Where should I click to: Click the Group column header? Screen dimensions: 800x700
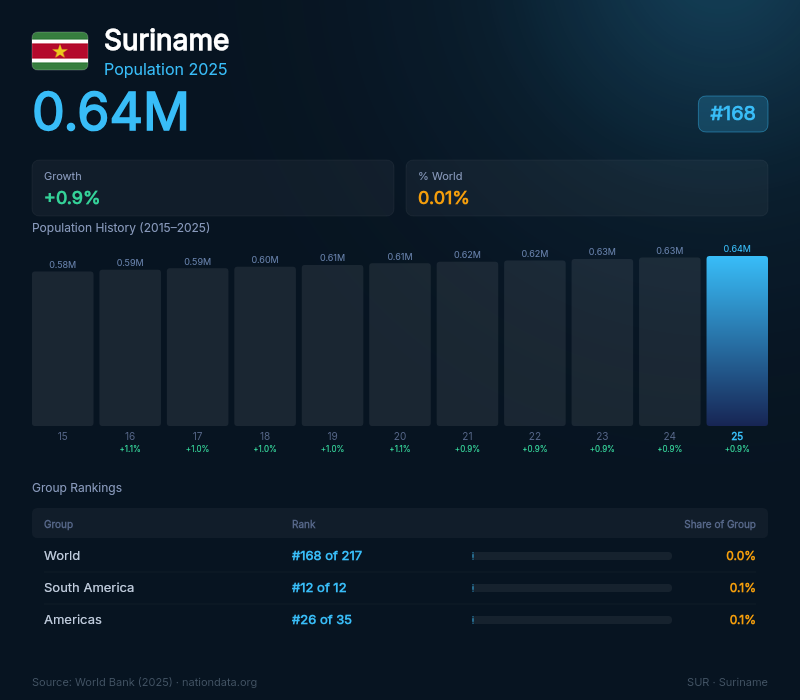coord(58,524)
